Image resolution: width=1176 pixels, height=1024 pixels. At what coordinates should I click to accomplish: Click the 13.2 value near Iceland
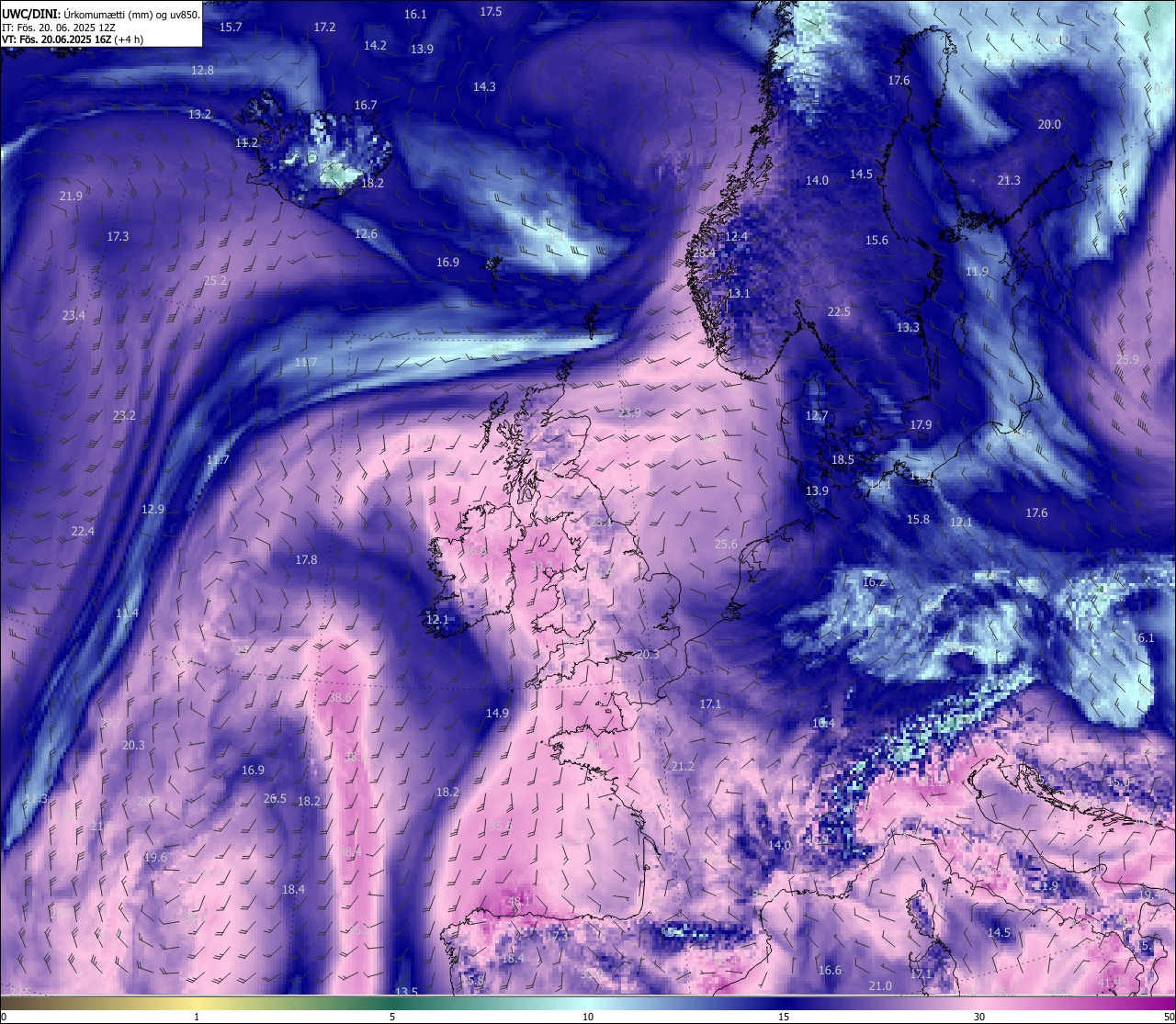click(x=199, y=115)
